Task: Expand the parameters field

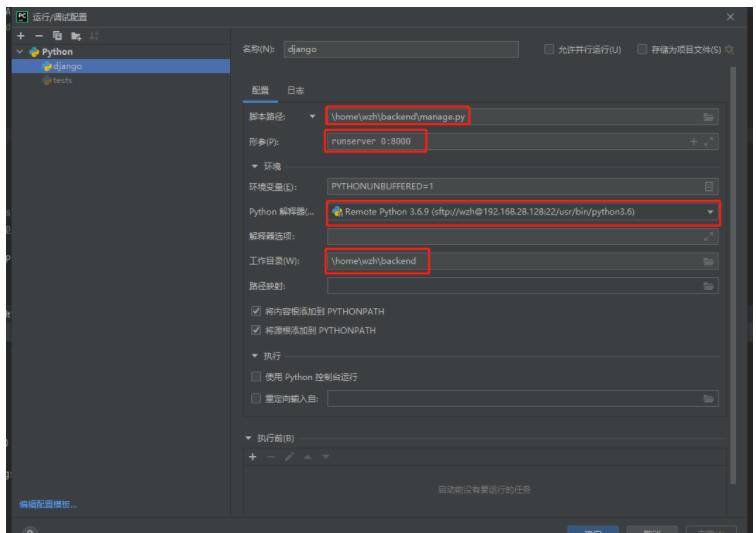Action: point(708,141)
